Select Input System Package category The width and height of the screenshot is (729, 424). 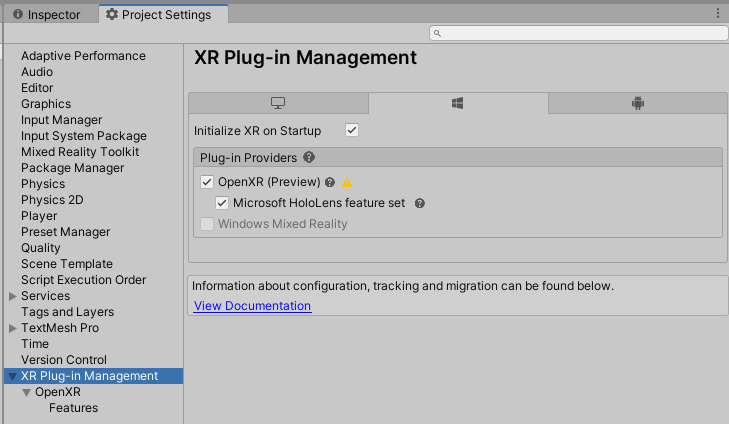click(x=84, y=136)
